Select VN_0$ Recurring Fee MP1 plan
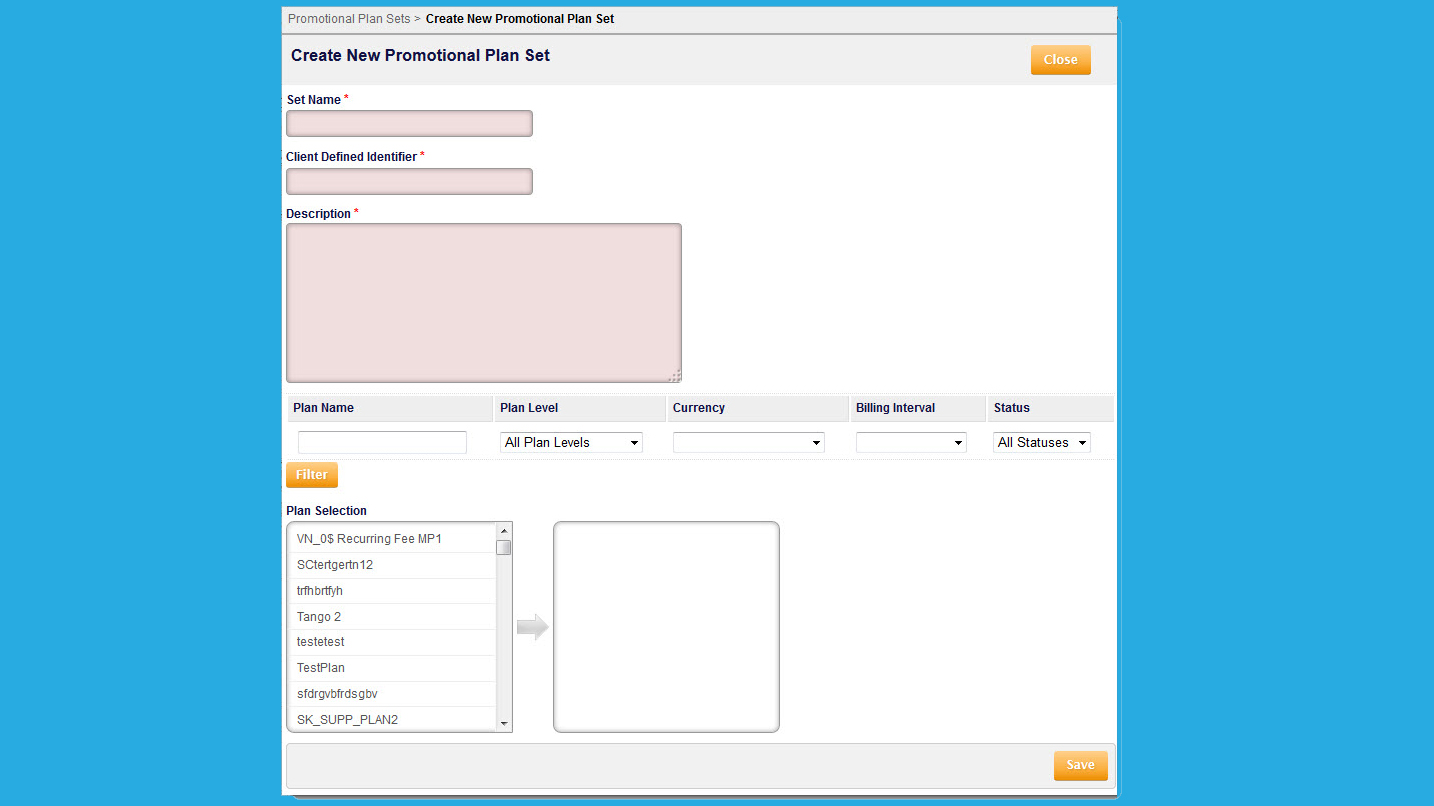Viewport: 1434px width, 806px height. 392,539
